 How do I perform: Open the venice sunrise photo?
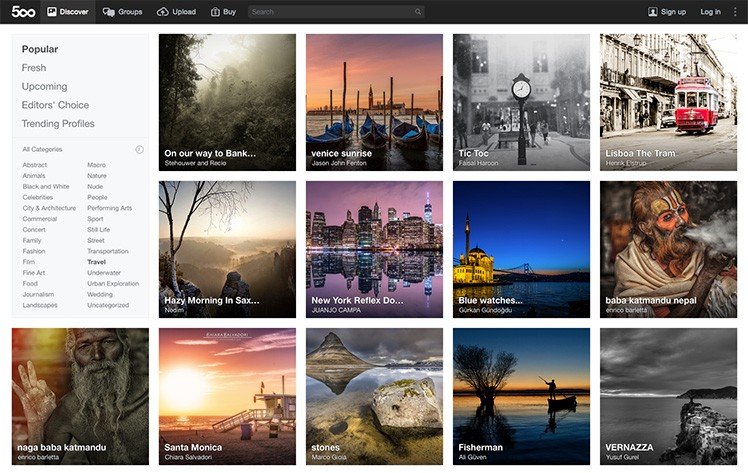pos(374,102)
